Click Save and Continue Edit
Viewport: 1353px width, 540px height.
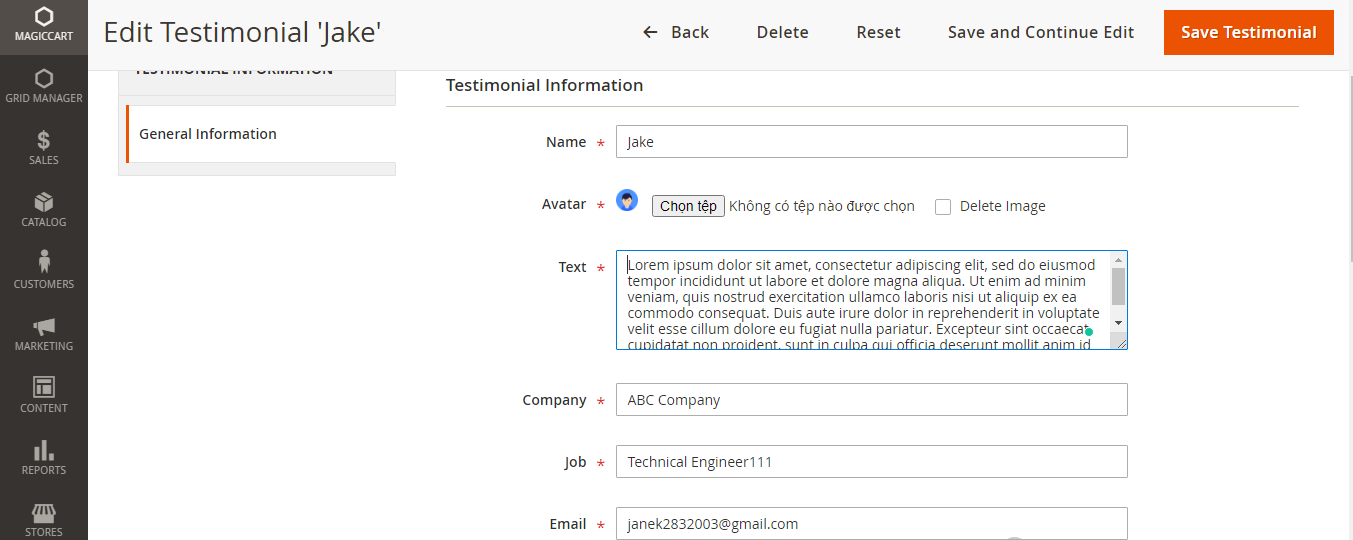point(1040,33)
